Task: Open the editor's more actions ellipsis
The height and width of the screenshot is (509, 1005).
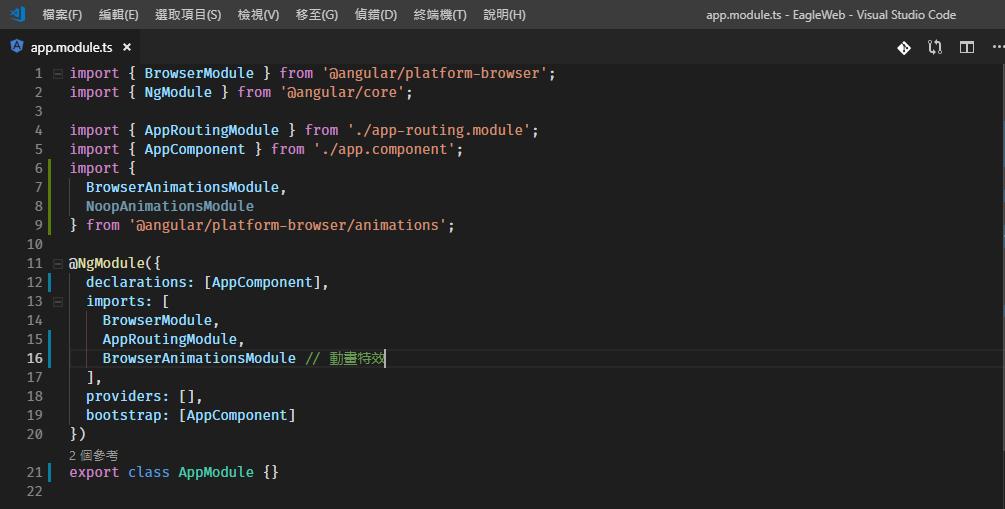Action: tap(997, 47)
